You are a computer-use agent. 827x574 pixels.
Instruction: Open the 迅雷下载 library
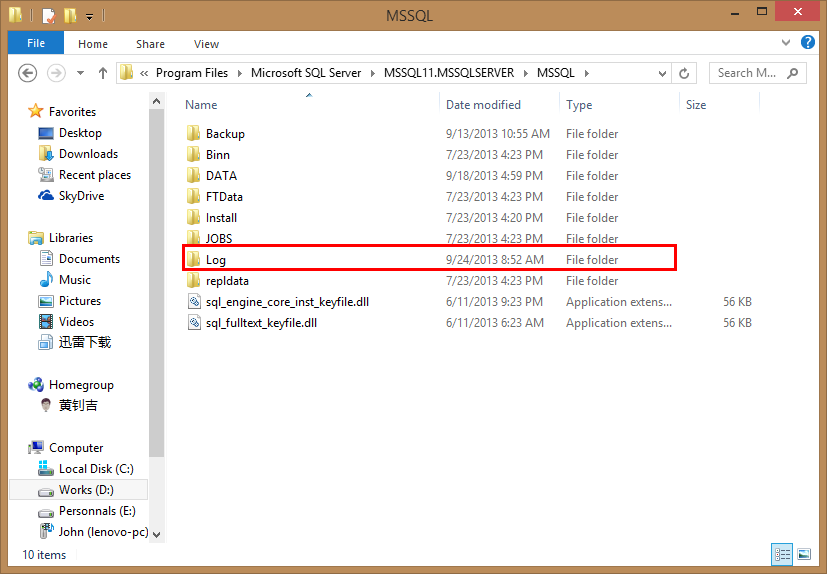[x=84, y=342]
